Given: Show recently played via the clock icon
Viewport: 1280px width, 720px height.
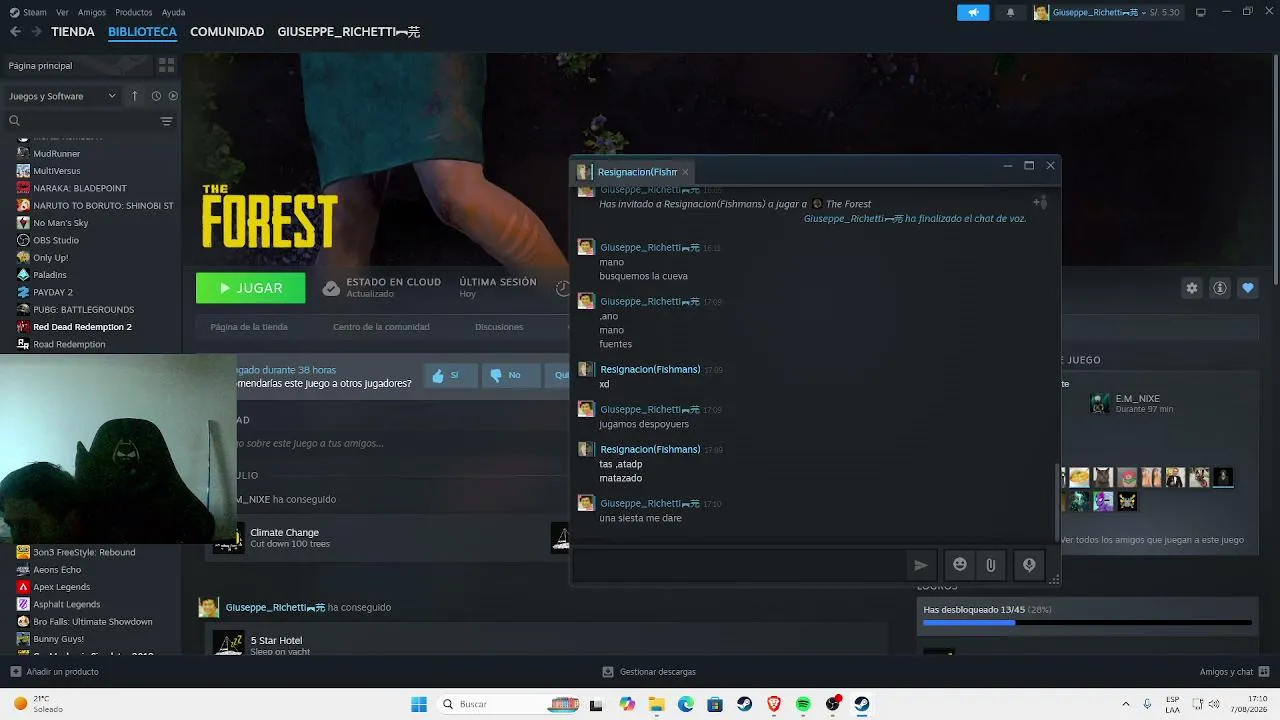Looking at the screenshot, I should 156,96.
